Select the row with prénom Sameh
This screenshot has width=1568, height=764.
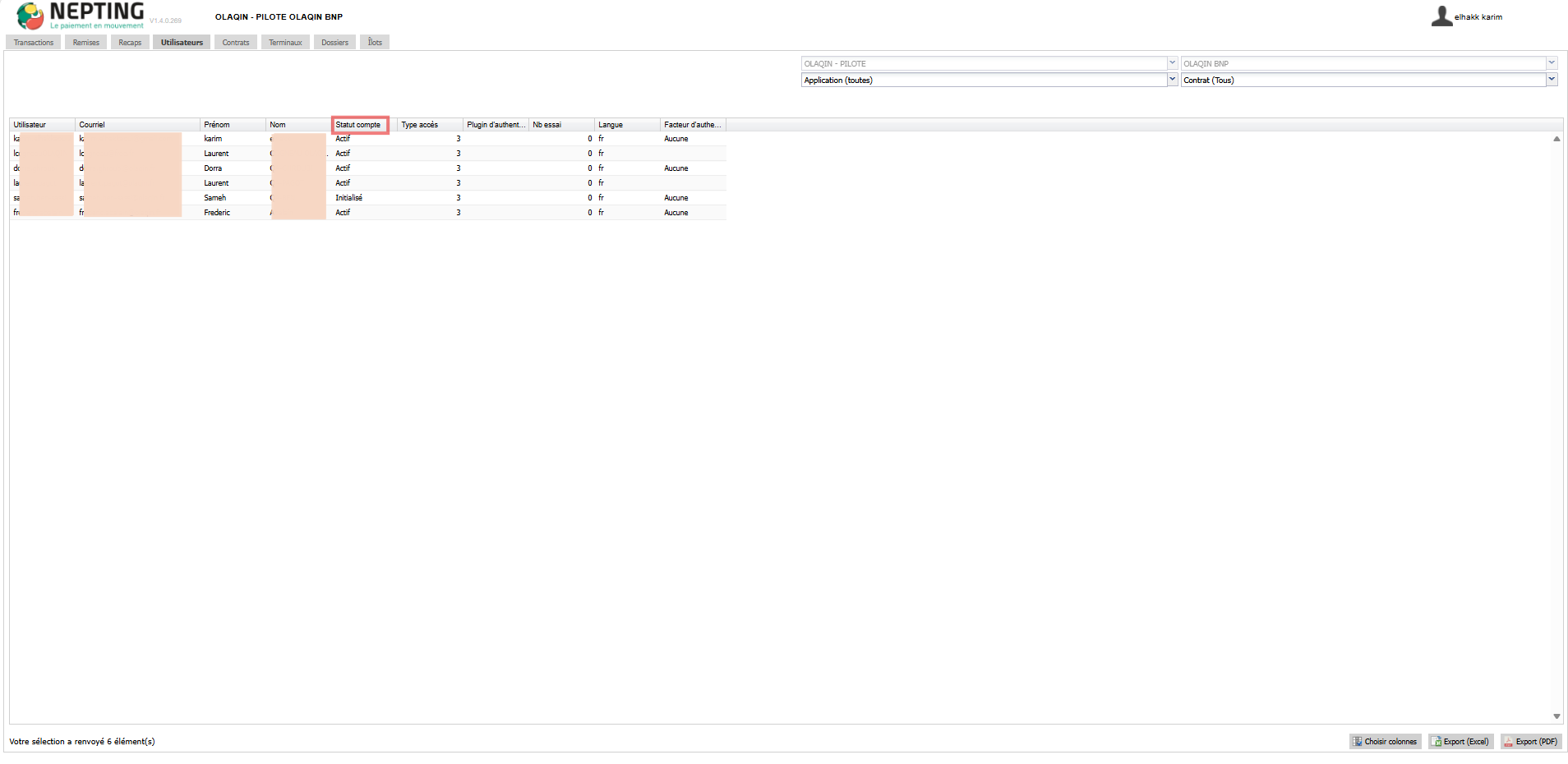[x=368, y=198]
